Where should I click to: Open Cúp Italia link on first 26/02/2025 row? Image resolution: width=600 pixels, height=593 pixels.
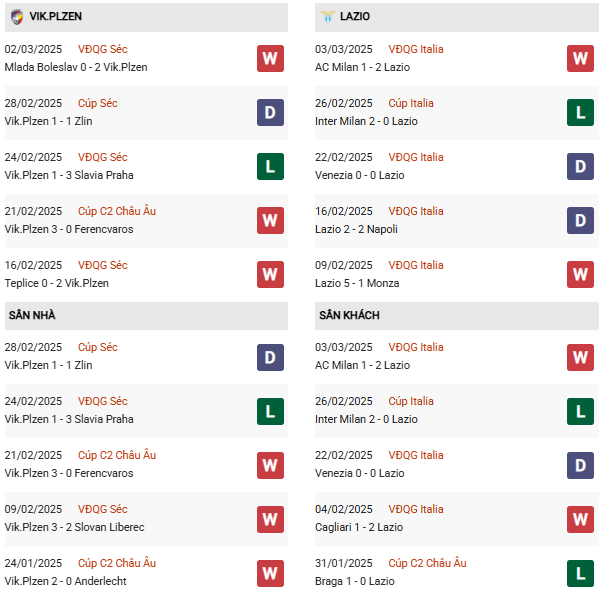pos(411,103)
